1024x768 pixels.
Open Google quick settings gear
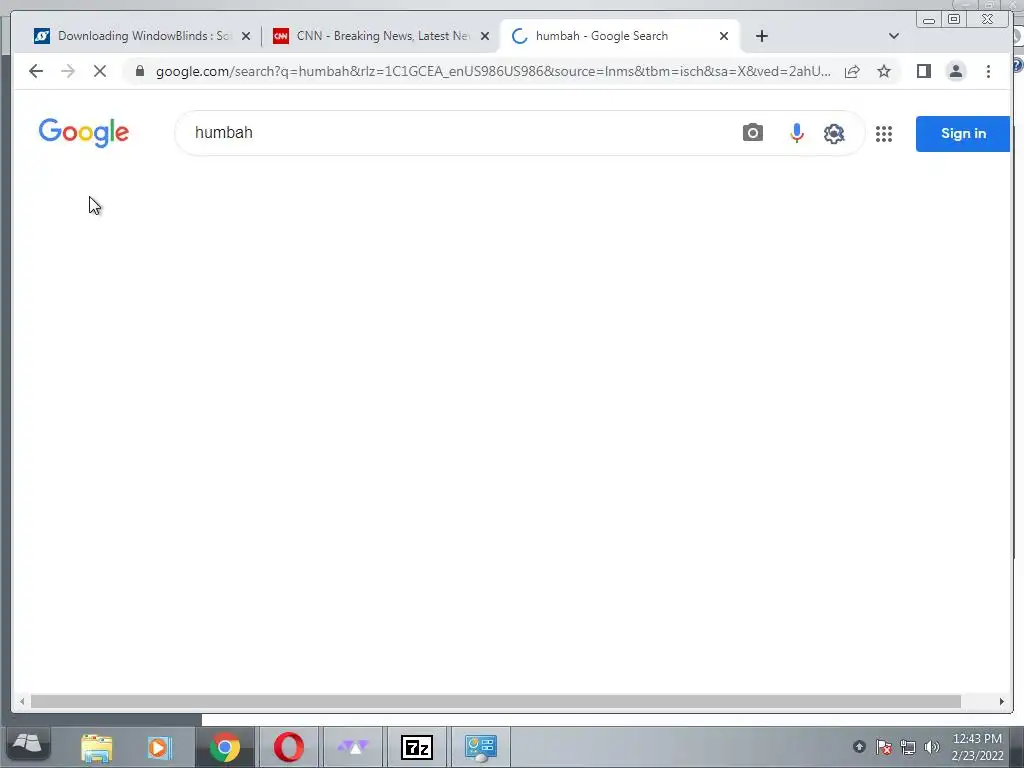click(x=834, y=133)
